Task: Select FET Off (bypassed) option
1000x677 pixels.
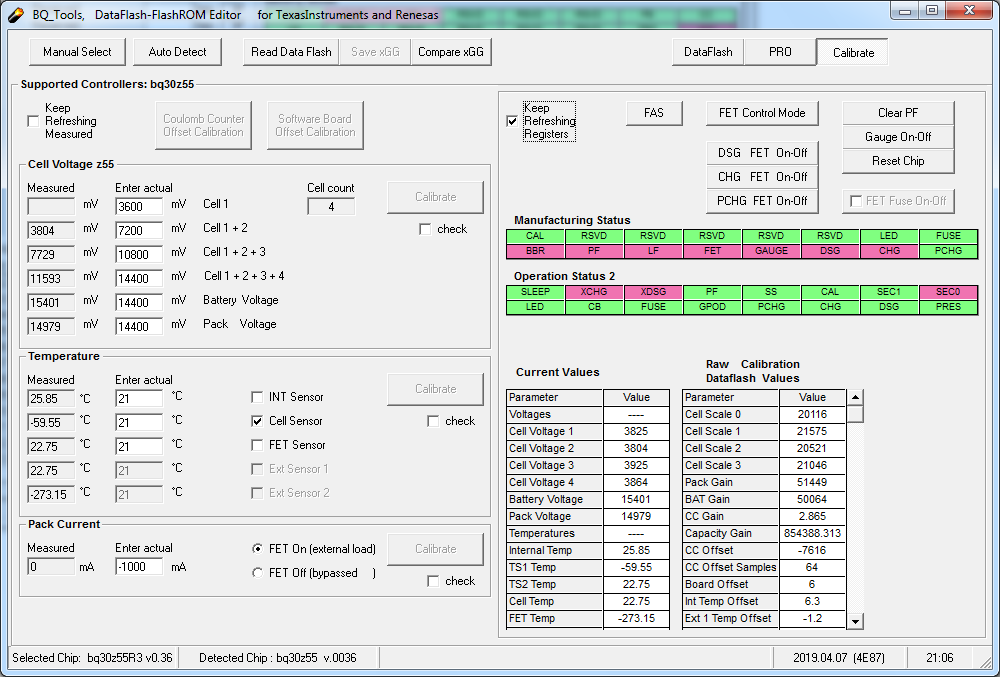Action: [x=258, y=572]
